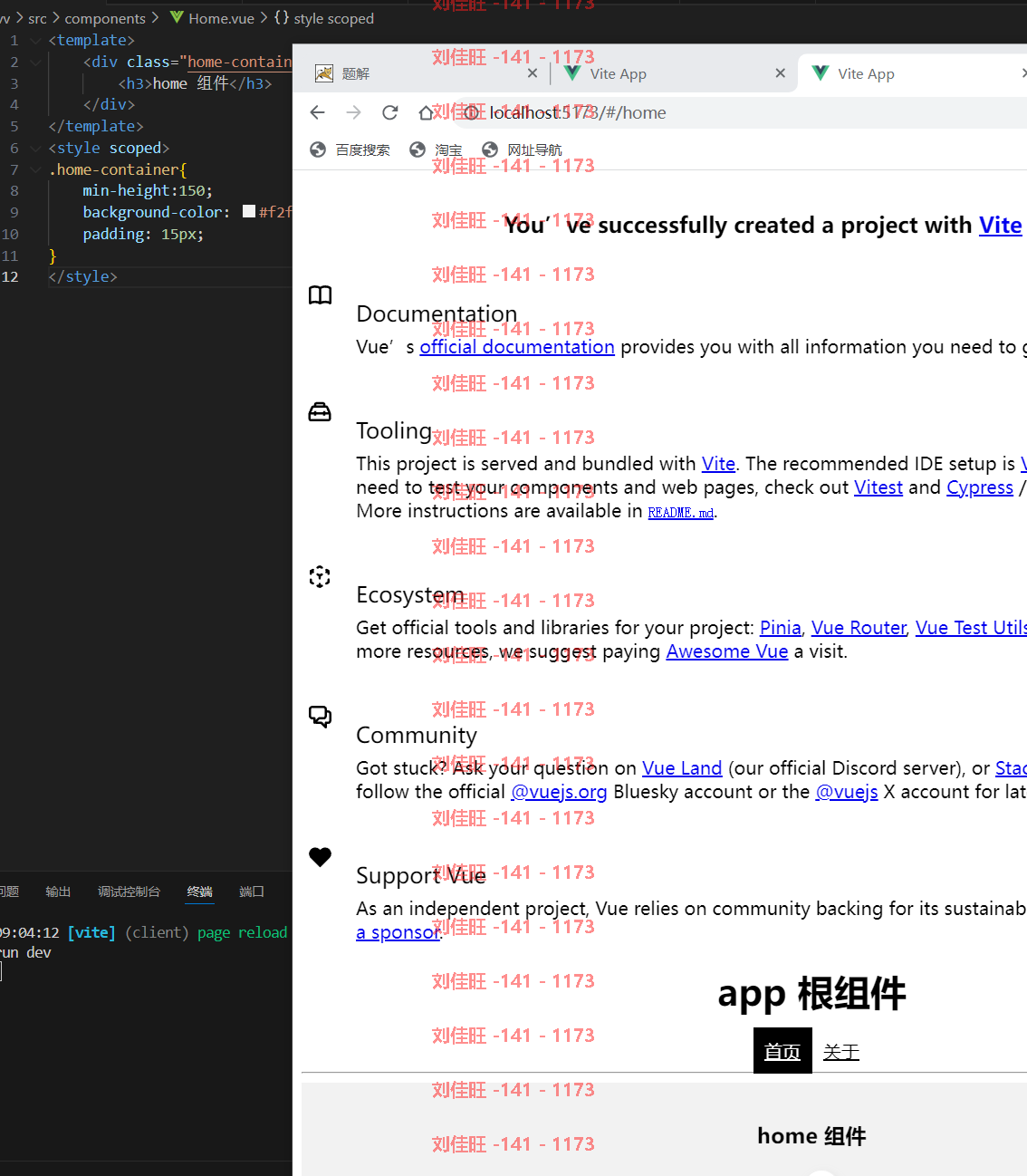Click the Community chat icon
This screenshot has height=1176, width=1027.
321,717
